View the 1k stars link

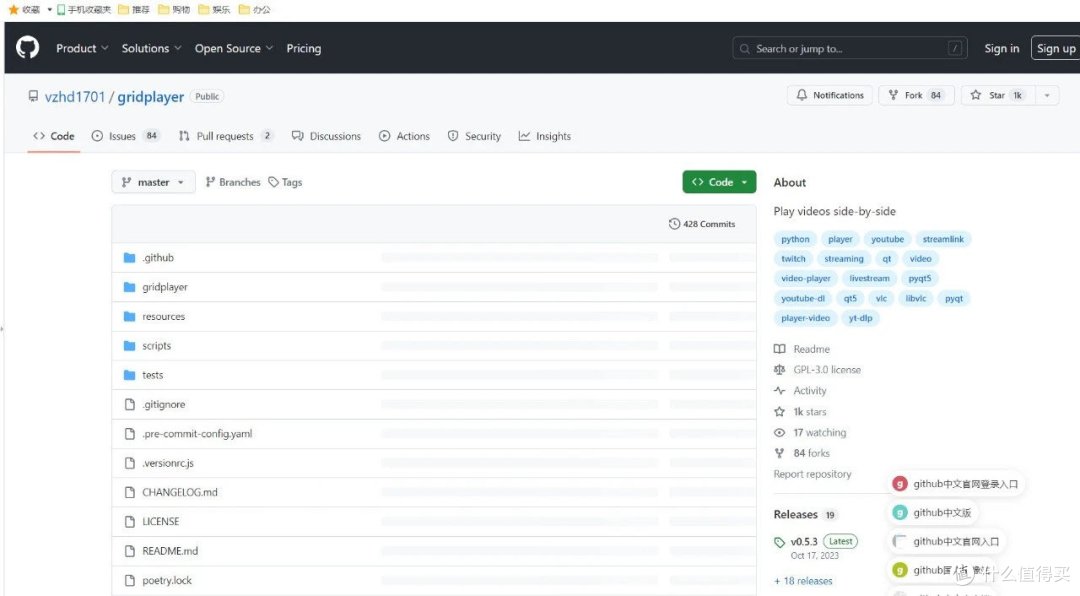[x=800, y=411]
